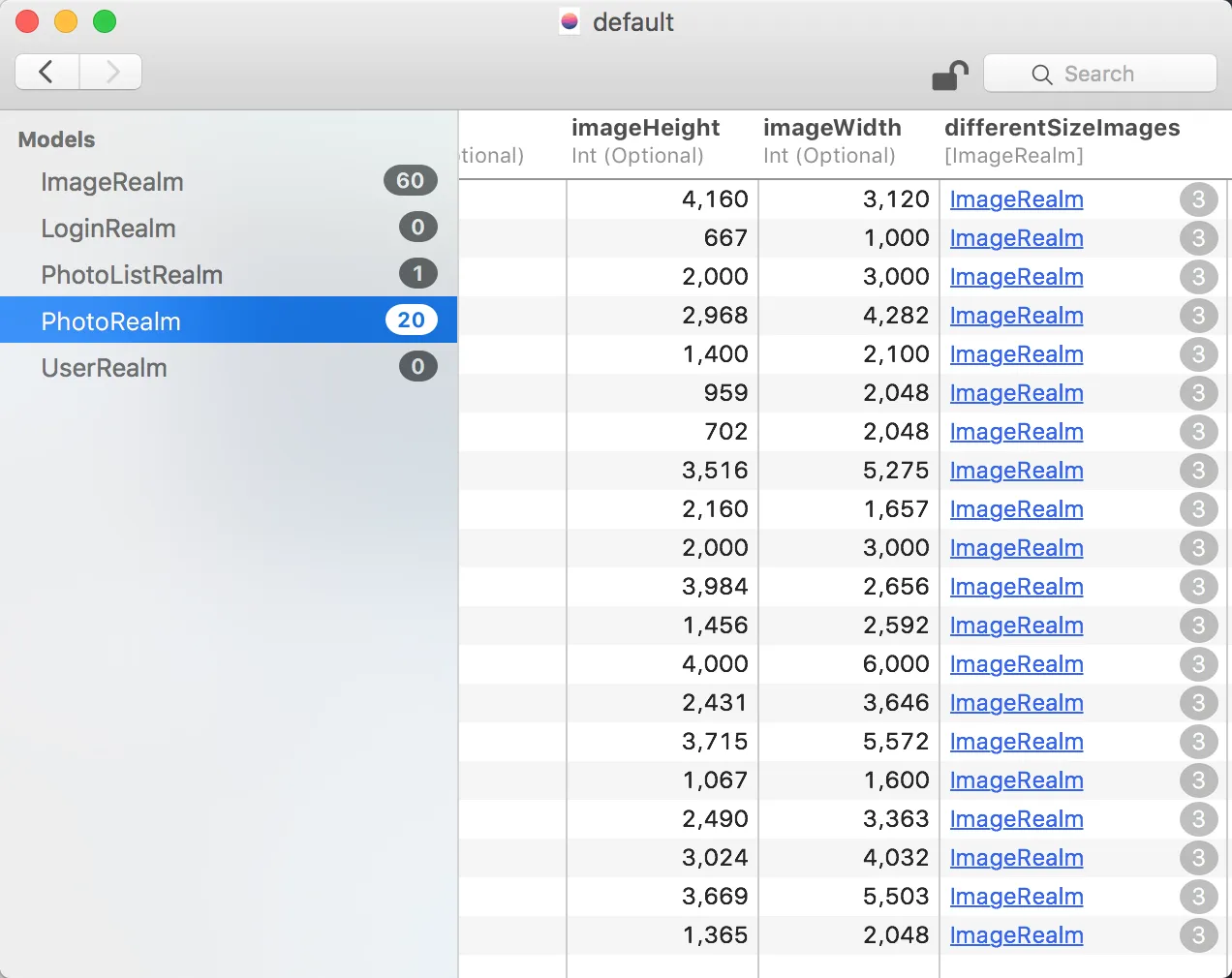Click the 3 badge in the 2,968 row
Image resolution: width=1232 pixels, height=978 pixels.
click(1198, 316)
